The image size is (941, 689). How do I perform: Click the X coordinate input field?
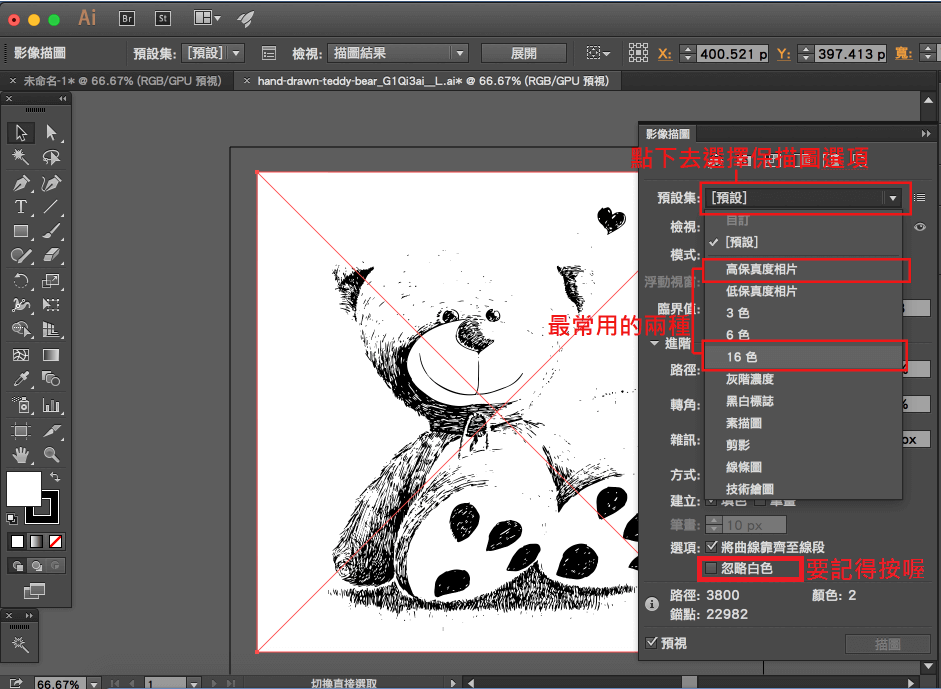732,54
